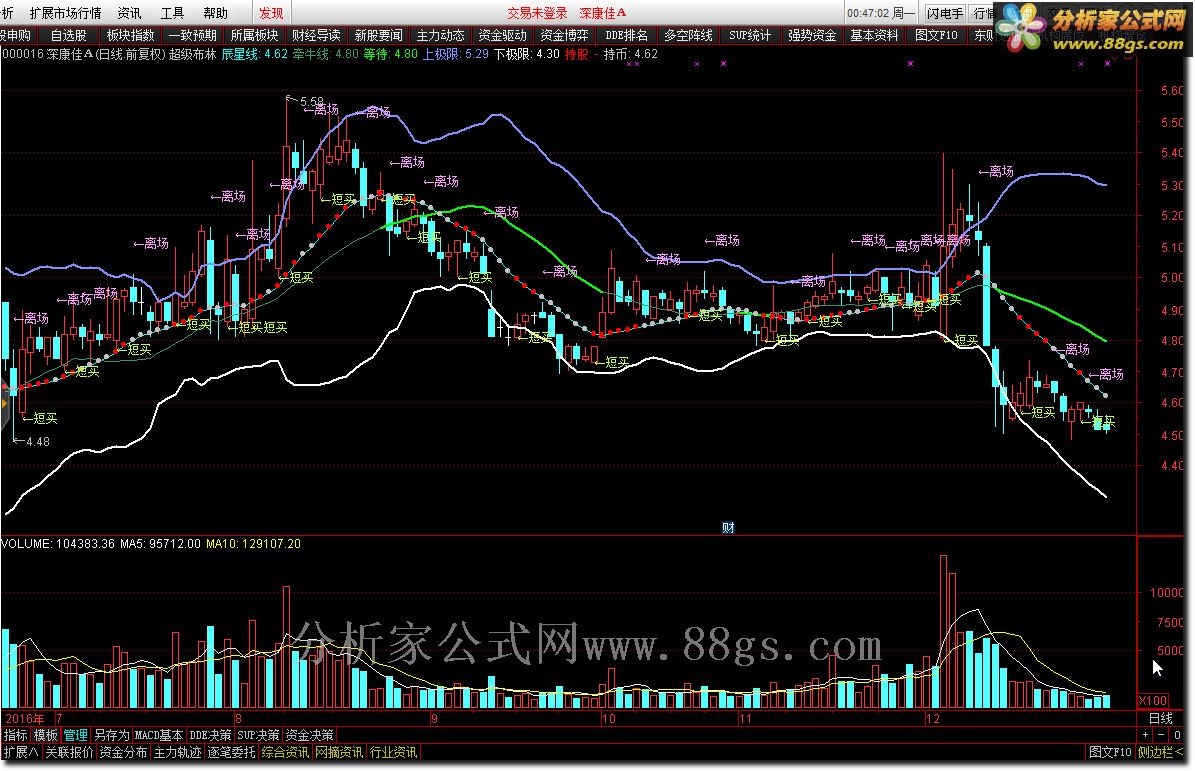Select the DDE决策 template tab
Screen dimensions: 1195x771
[x=210, y=735]
